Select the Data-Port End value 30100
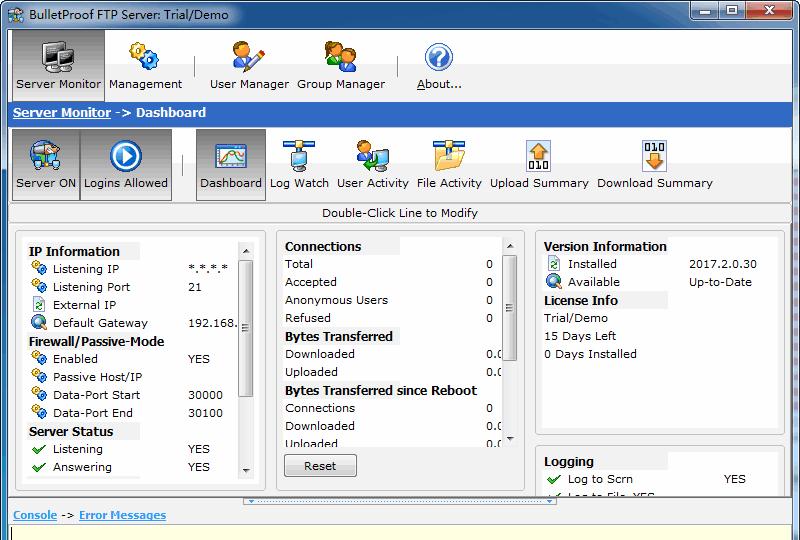Viewport: 800px width, 540px height. (205, 412)
